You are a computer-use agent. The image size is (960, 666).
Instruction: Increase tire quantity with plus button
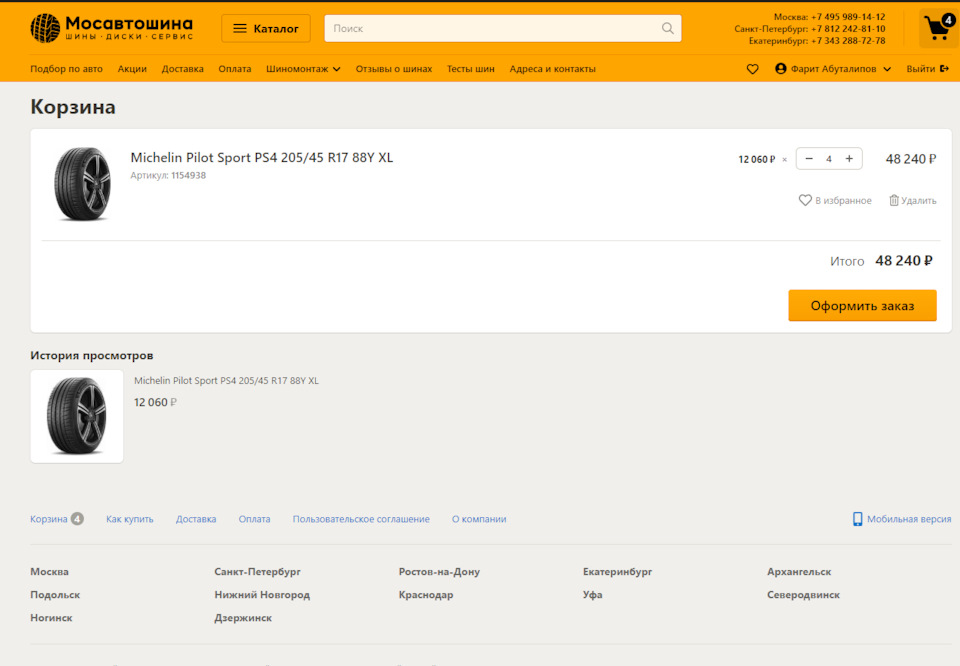tap(849, 159)
